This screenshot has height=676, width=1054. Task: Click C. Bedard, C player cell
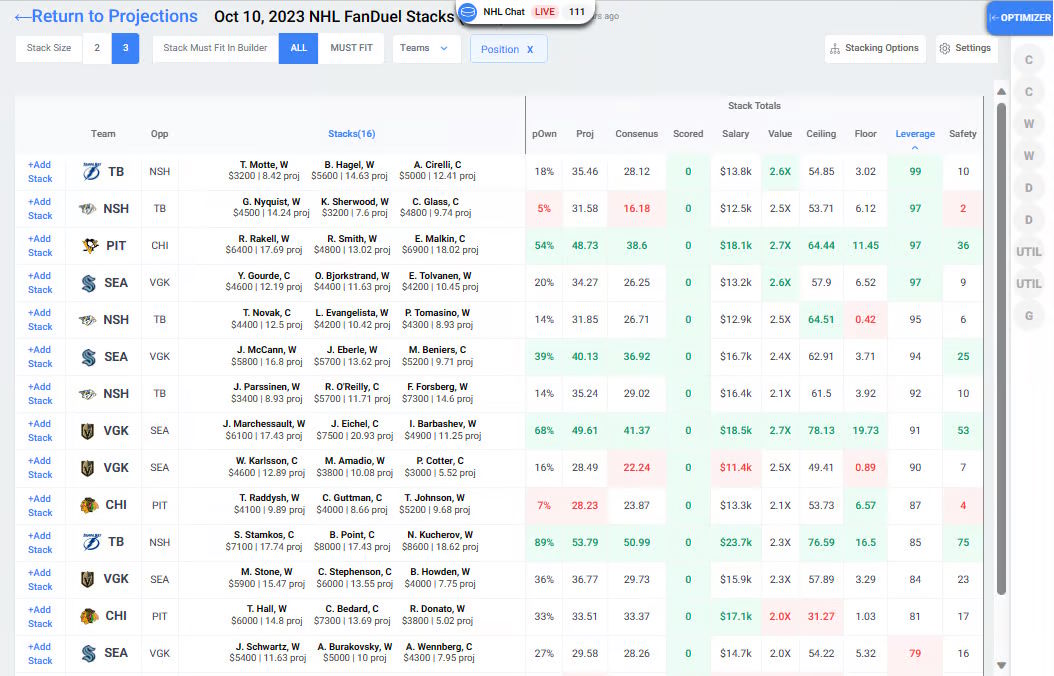[352, 615]
